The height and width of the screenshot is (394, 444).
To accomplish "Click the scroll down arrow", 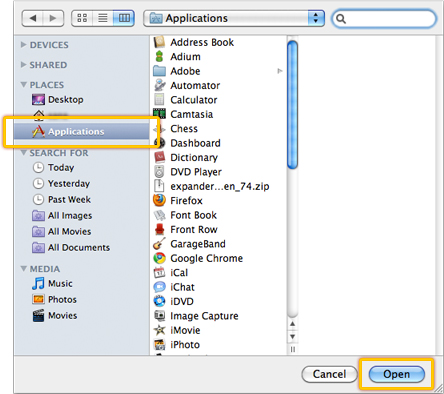I will pos(292,336).
